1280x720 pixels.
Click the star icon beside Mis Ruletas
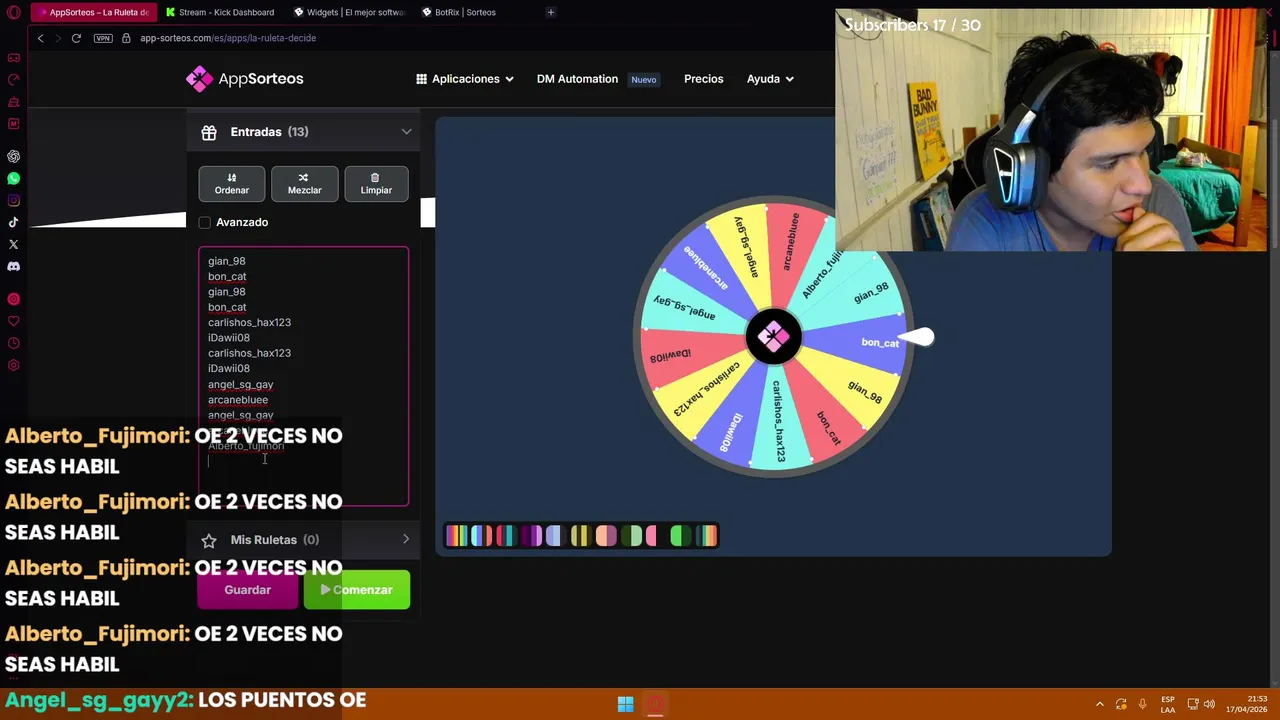pyautogui.click(x=209, y=540)
